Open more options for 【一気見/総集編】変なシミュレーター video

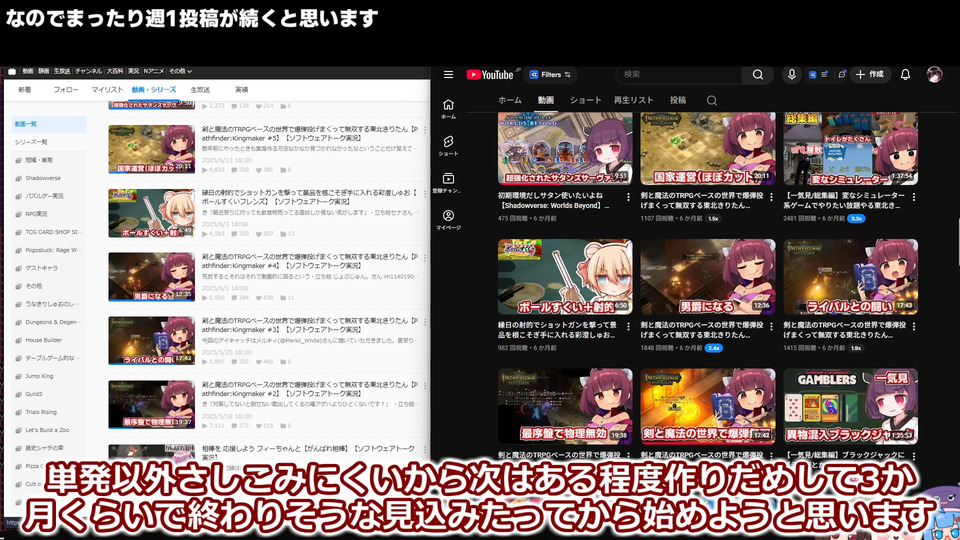click(x=913, y=197)
